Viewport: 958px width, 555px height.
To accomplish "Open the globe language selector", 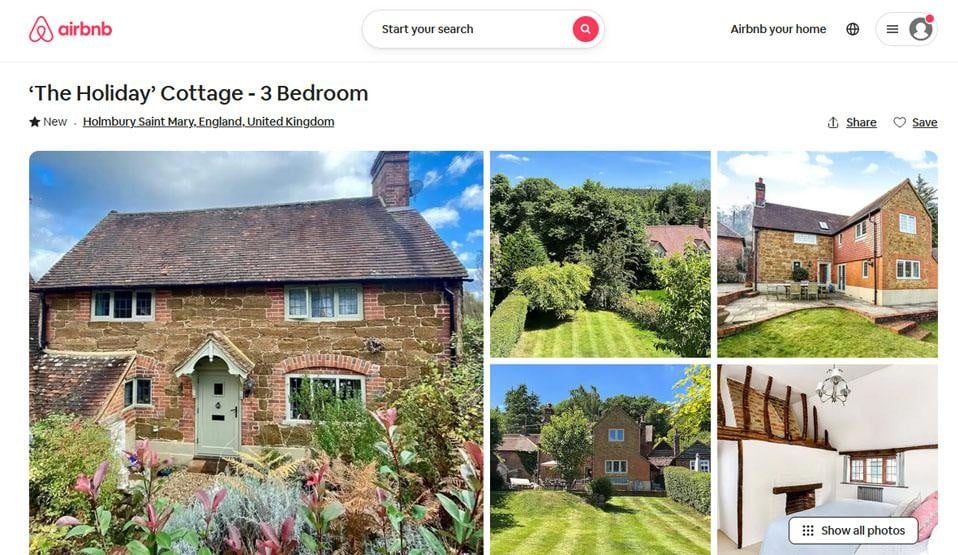I will click(x=852, y=29).
